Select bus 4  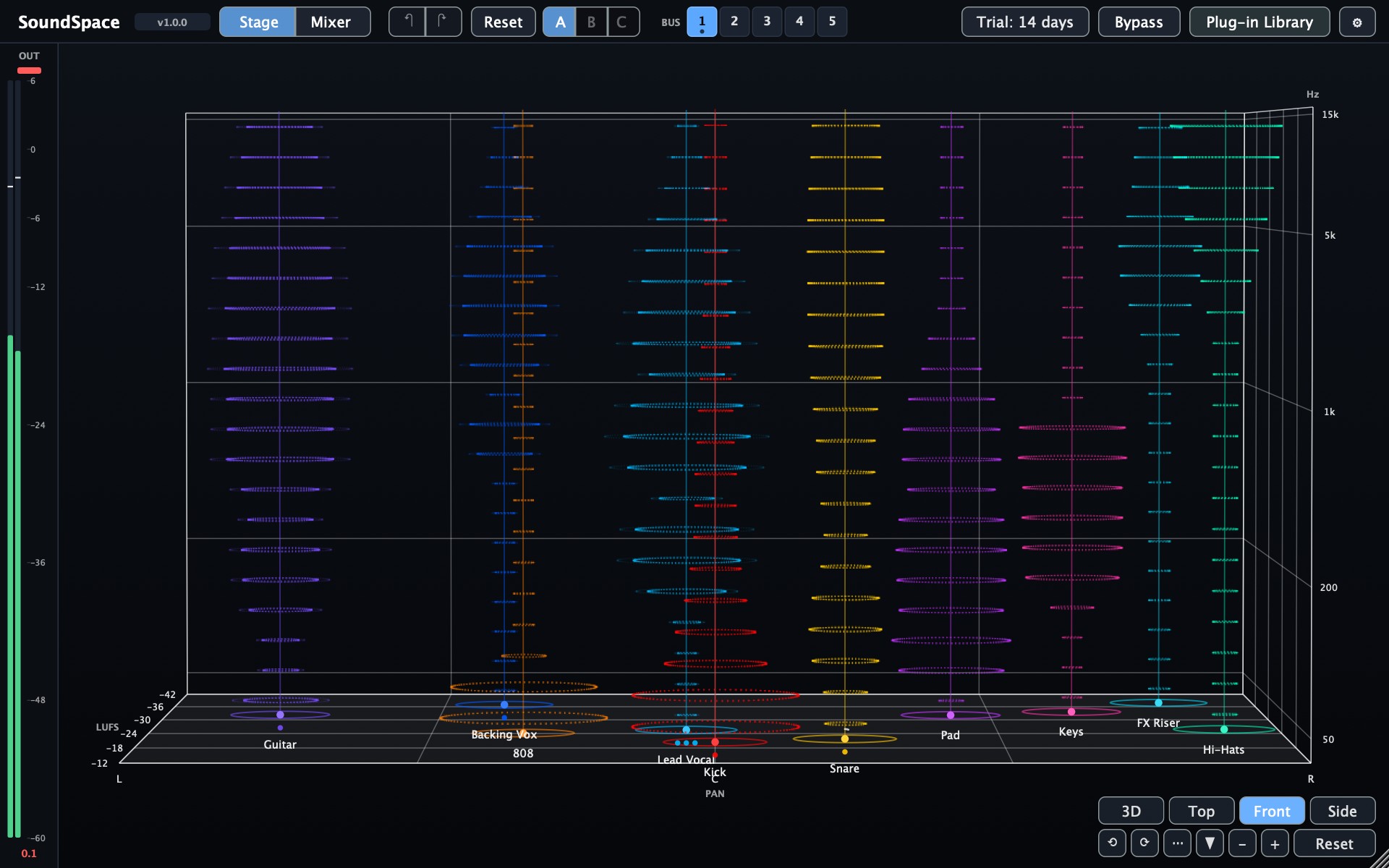(x=799, y=22)
